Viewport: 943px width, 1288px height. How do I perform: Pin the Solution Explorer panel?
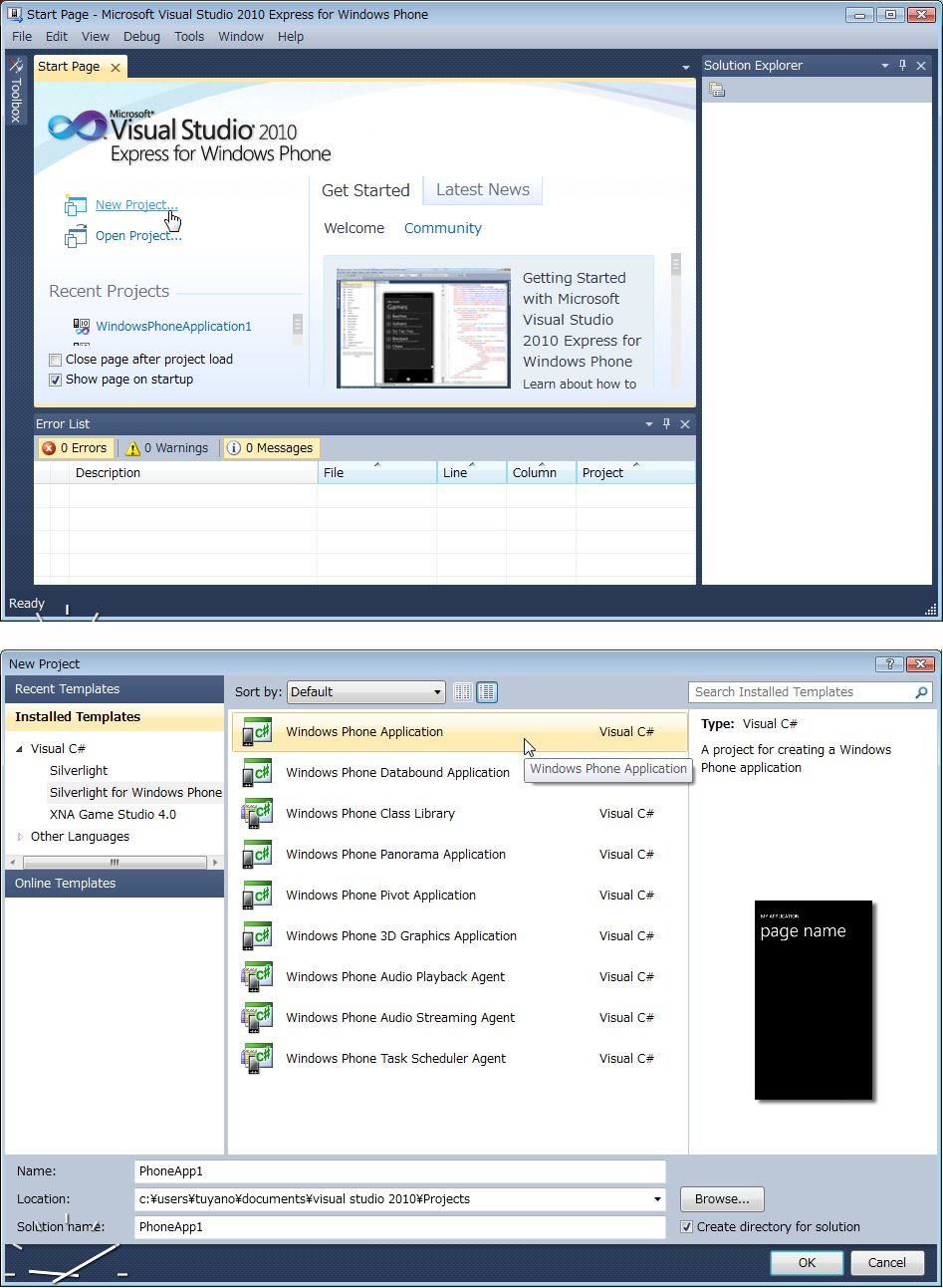(x=902, y=66)
